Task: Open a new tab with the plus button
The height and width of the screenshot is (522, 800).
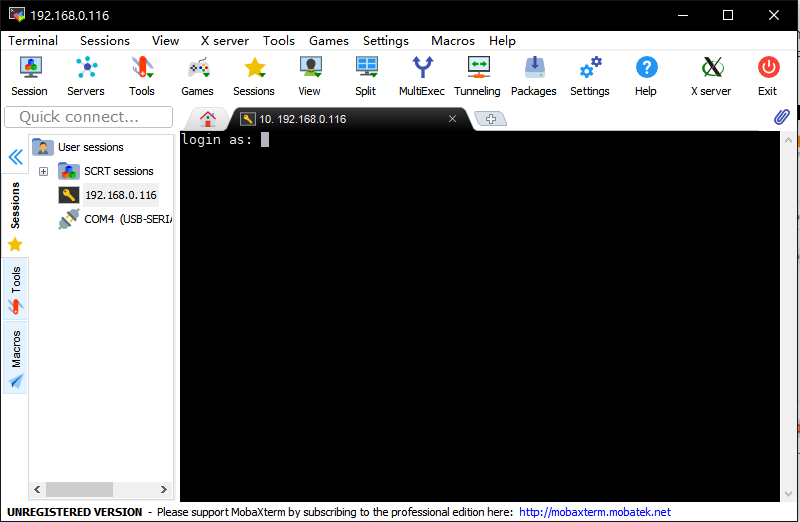Action: click(490, 119)
